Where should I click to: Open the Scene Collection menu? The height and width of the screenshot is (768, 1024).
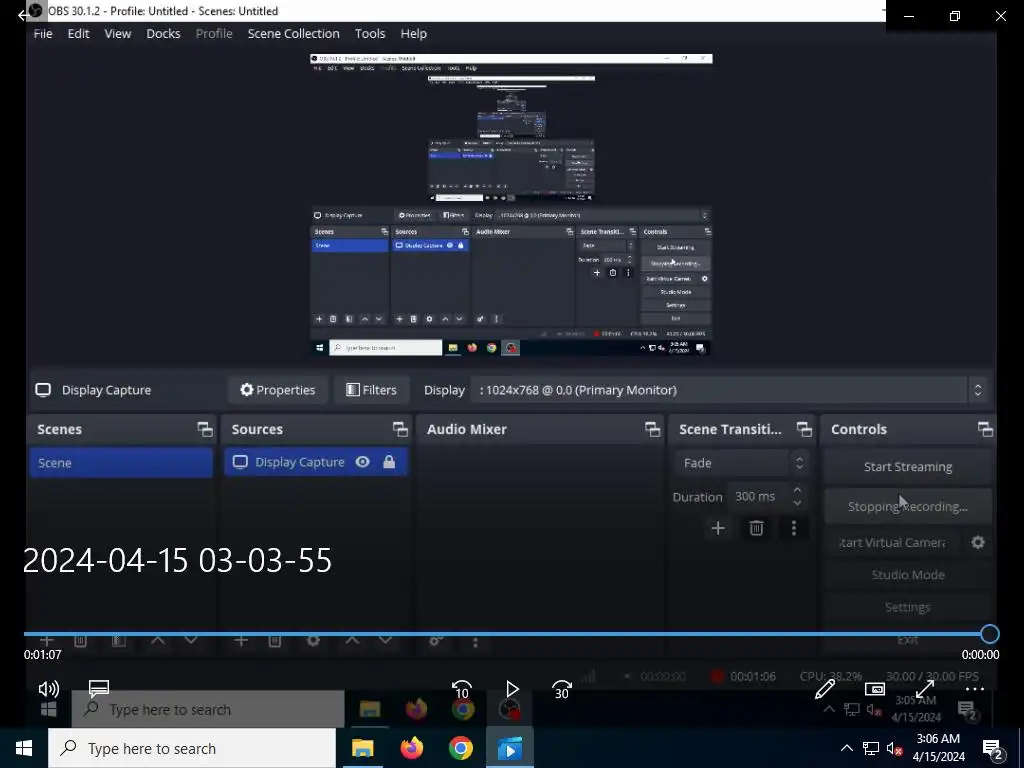coord(293,33)
